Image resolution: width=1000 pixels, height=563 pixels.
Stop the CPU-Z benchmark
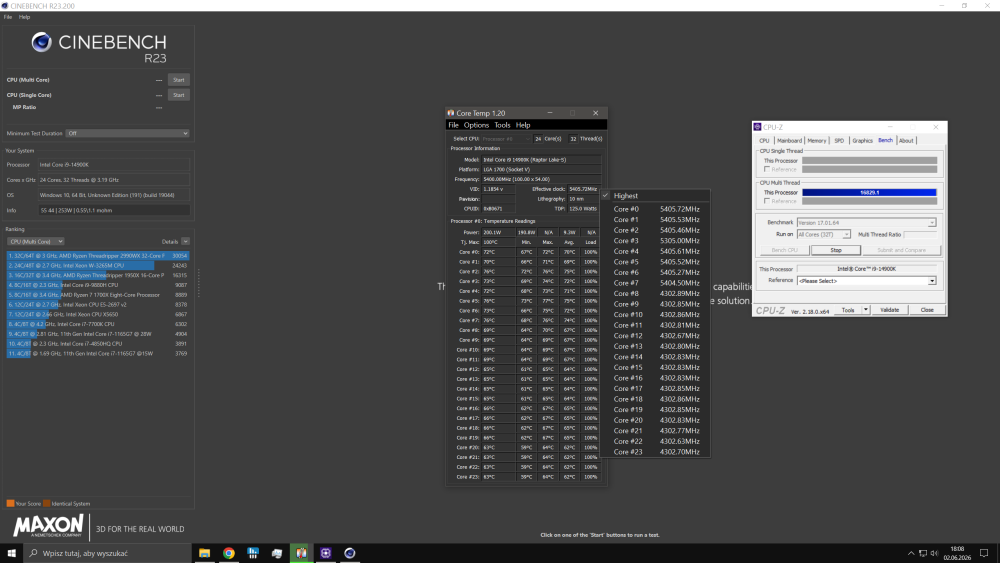click(835, 250)
